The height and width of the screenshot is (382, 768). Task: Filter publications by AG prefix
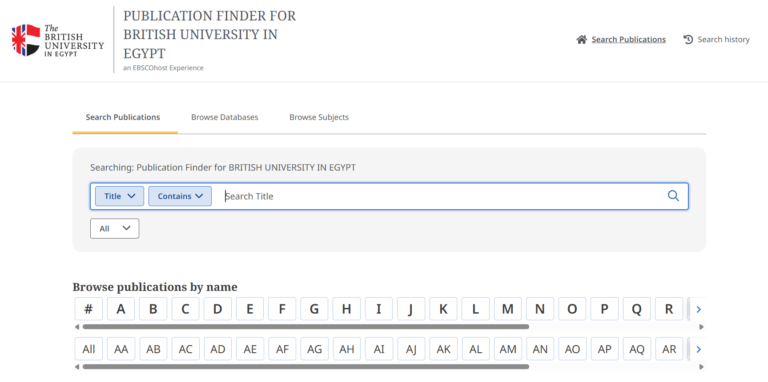[314, 349]
